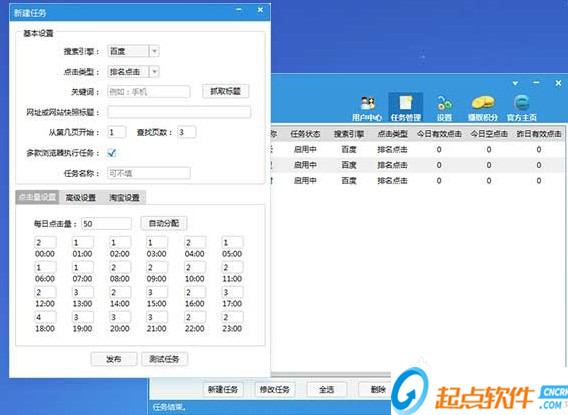
Task: Click the 自动分配 button
Action: click(164, 223)
